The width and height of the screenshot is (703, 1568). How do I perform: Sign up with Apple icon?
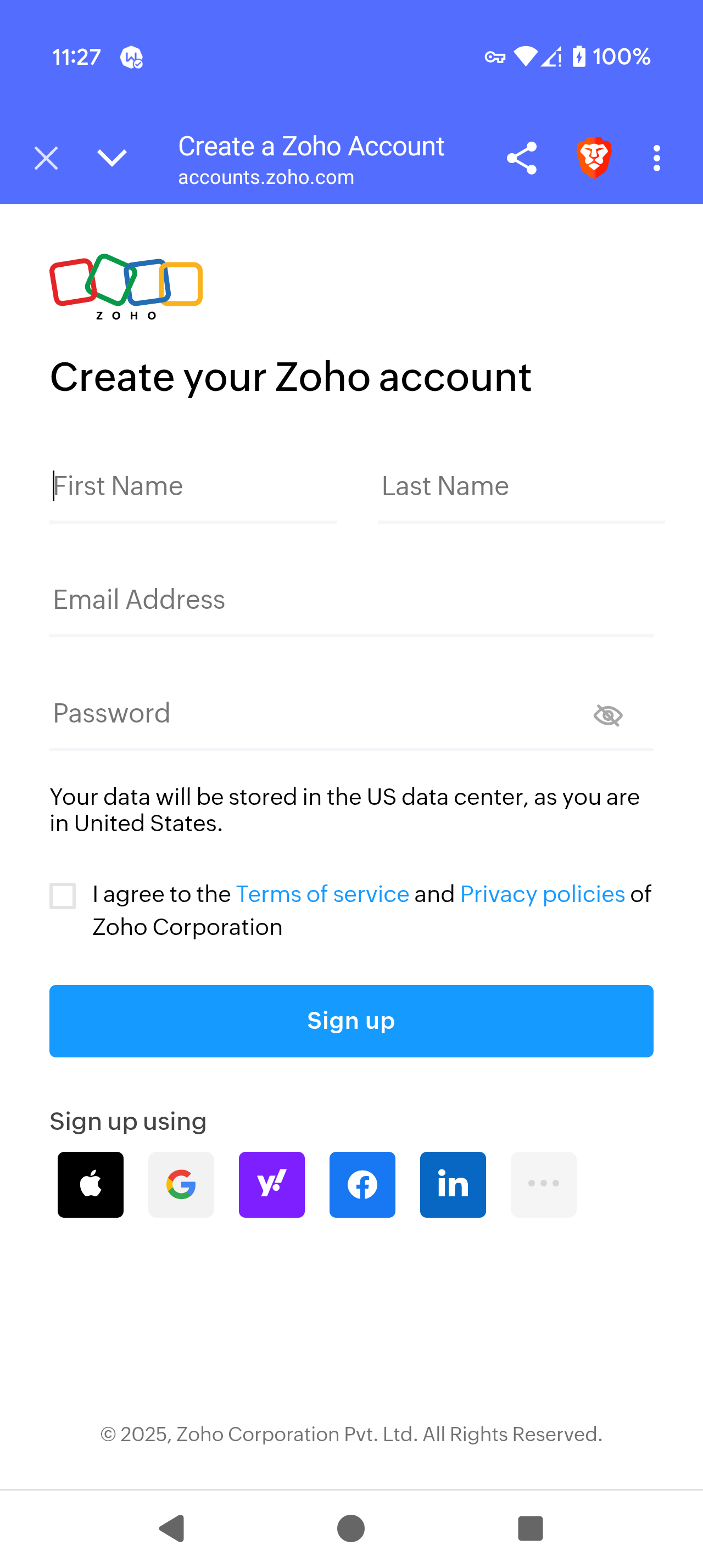coord(91,1184)
